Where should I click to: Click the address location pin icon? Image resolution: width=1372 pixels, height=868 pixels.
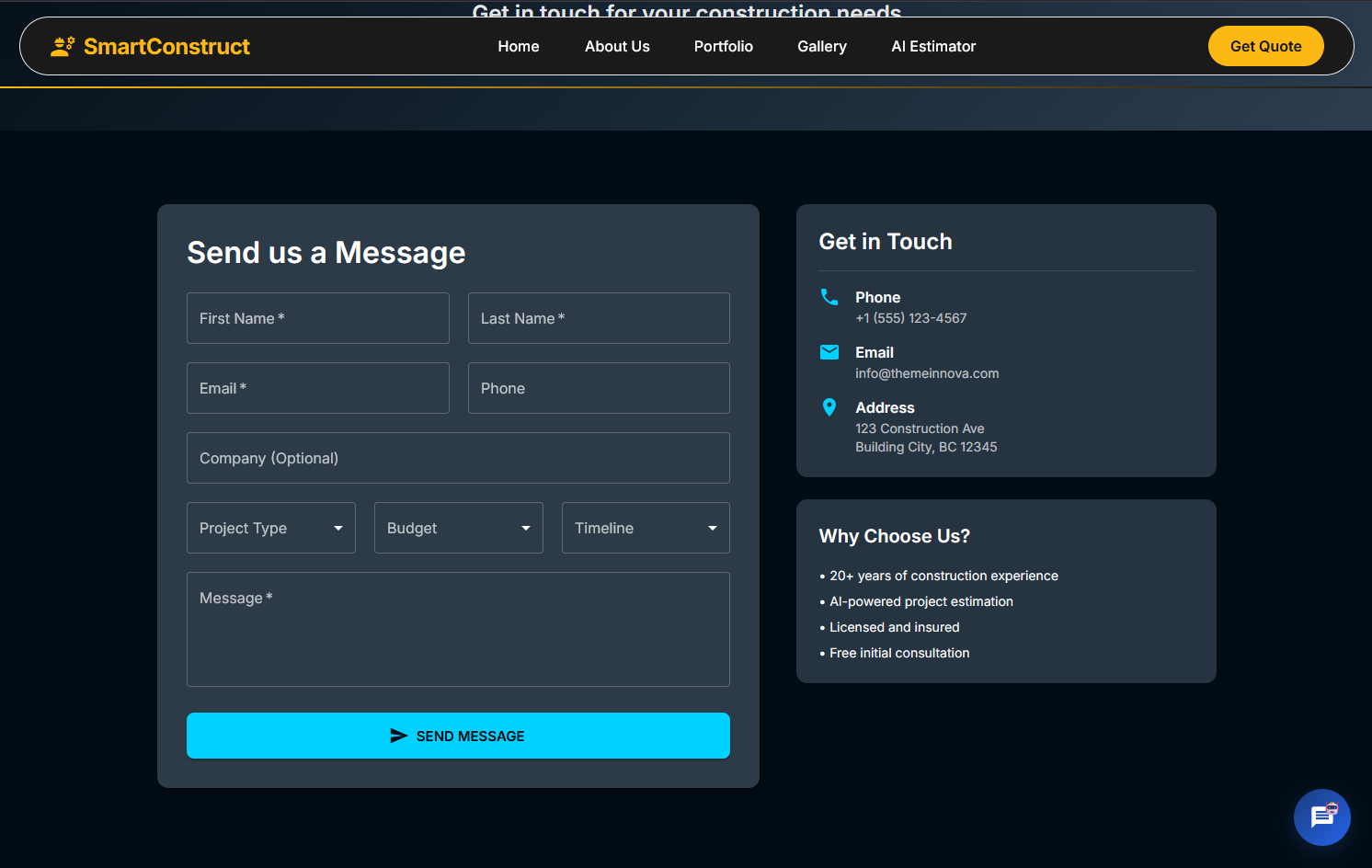point(829,407)
